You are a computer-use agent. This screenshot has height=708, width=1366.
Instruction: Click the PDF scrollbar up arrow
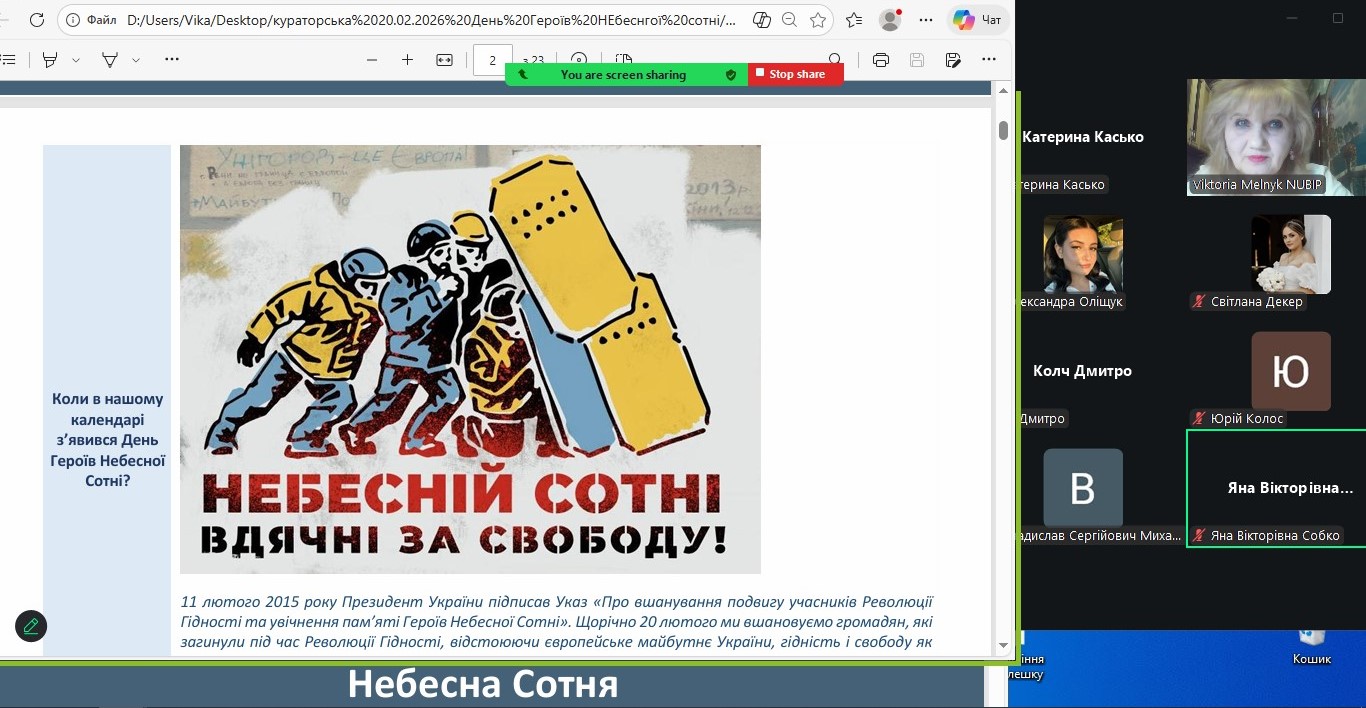1003,90
